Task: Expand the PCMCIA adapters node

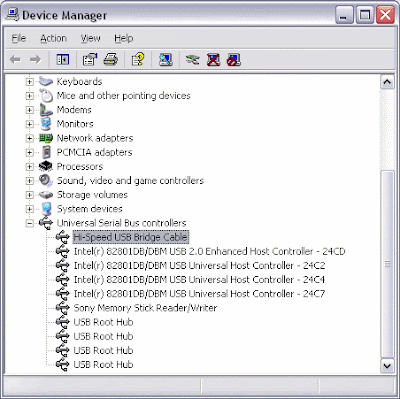Action: click(x=30, y=152)
